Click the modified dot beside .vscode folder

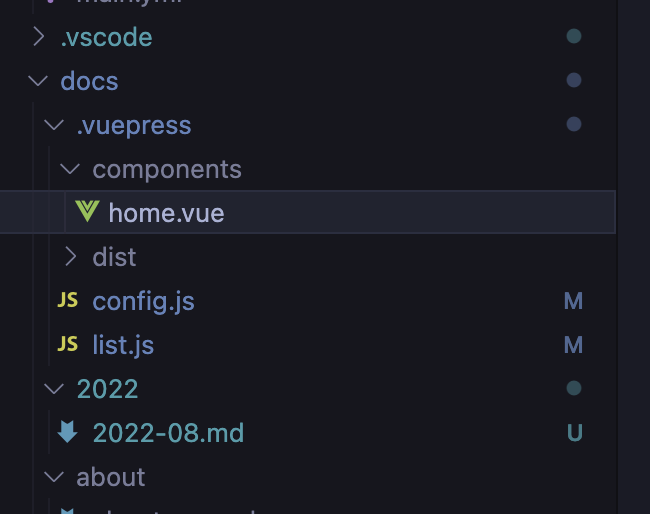pos(573,37)
